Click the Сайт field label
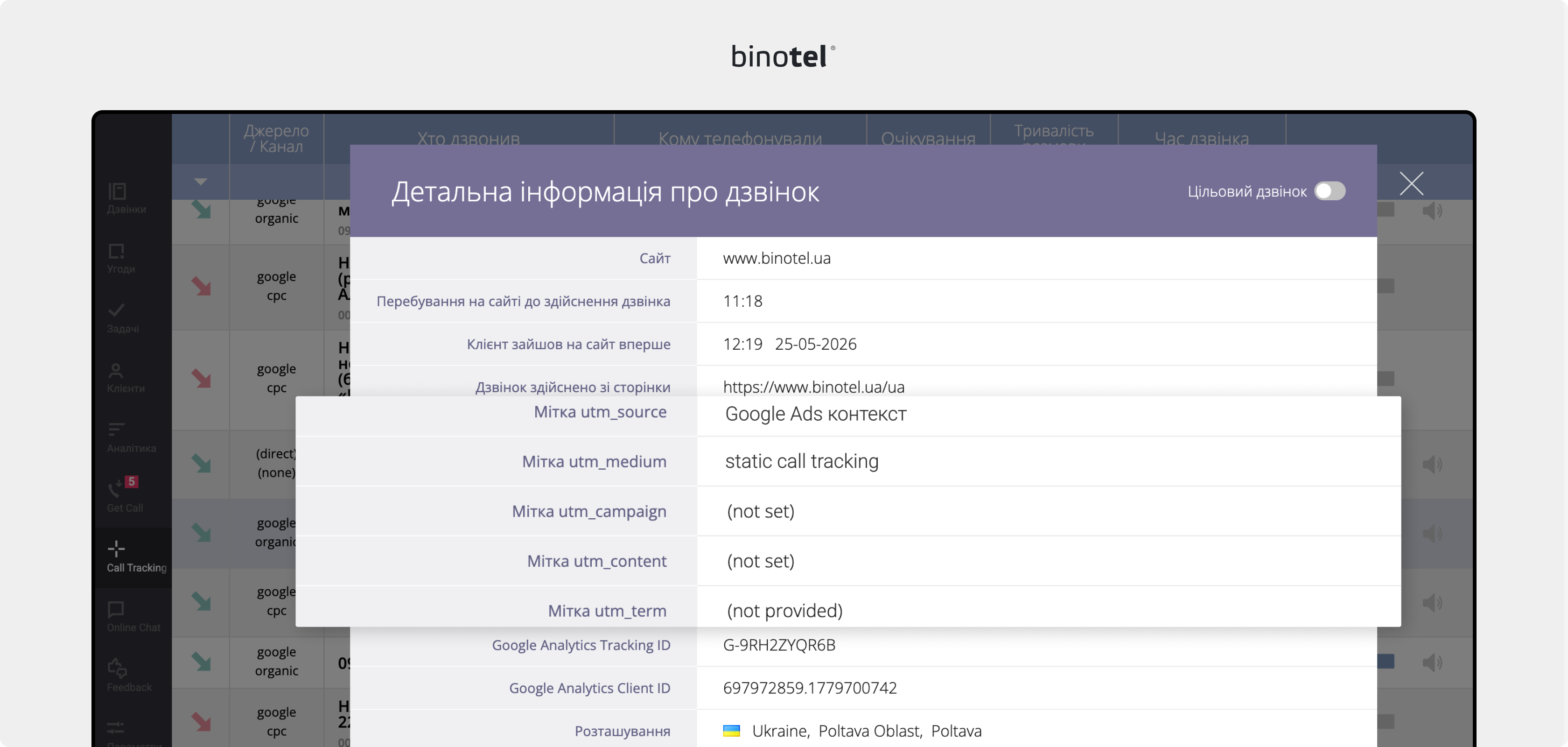This screenshot has height=747, width=1568. (655, 258)
